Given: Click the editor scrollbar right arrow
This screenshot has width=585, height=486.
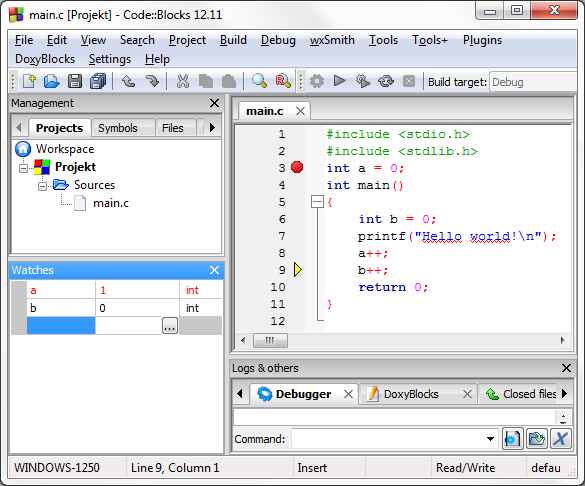Looking at the screenshot, I should 563,340.
